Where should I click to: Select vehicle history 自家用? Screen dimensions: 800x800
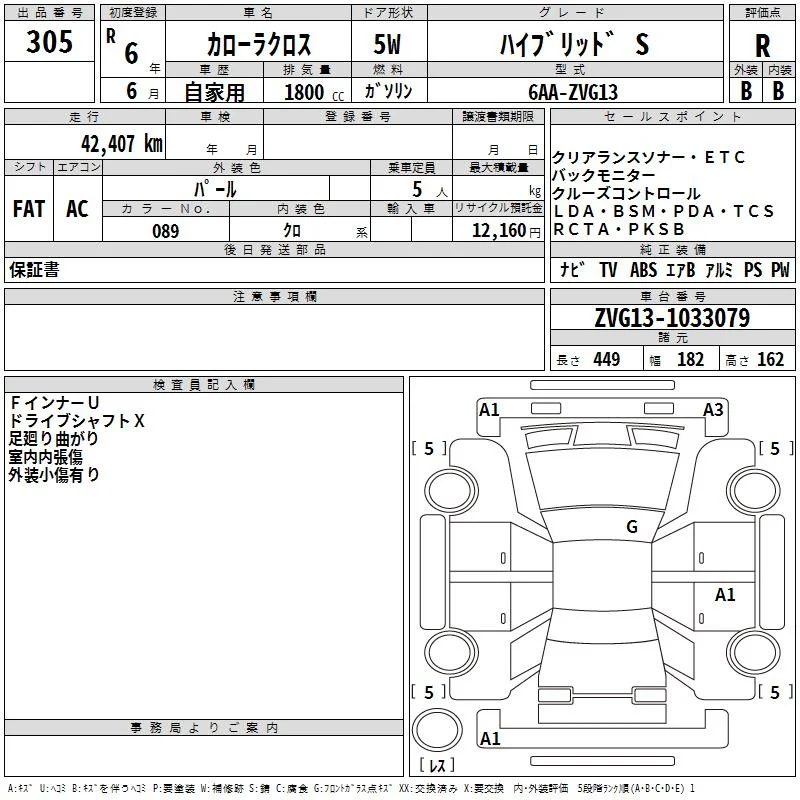coord(214,92)
